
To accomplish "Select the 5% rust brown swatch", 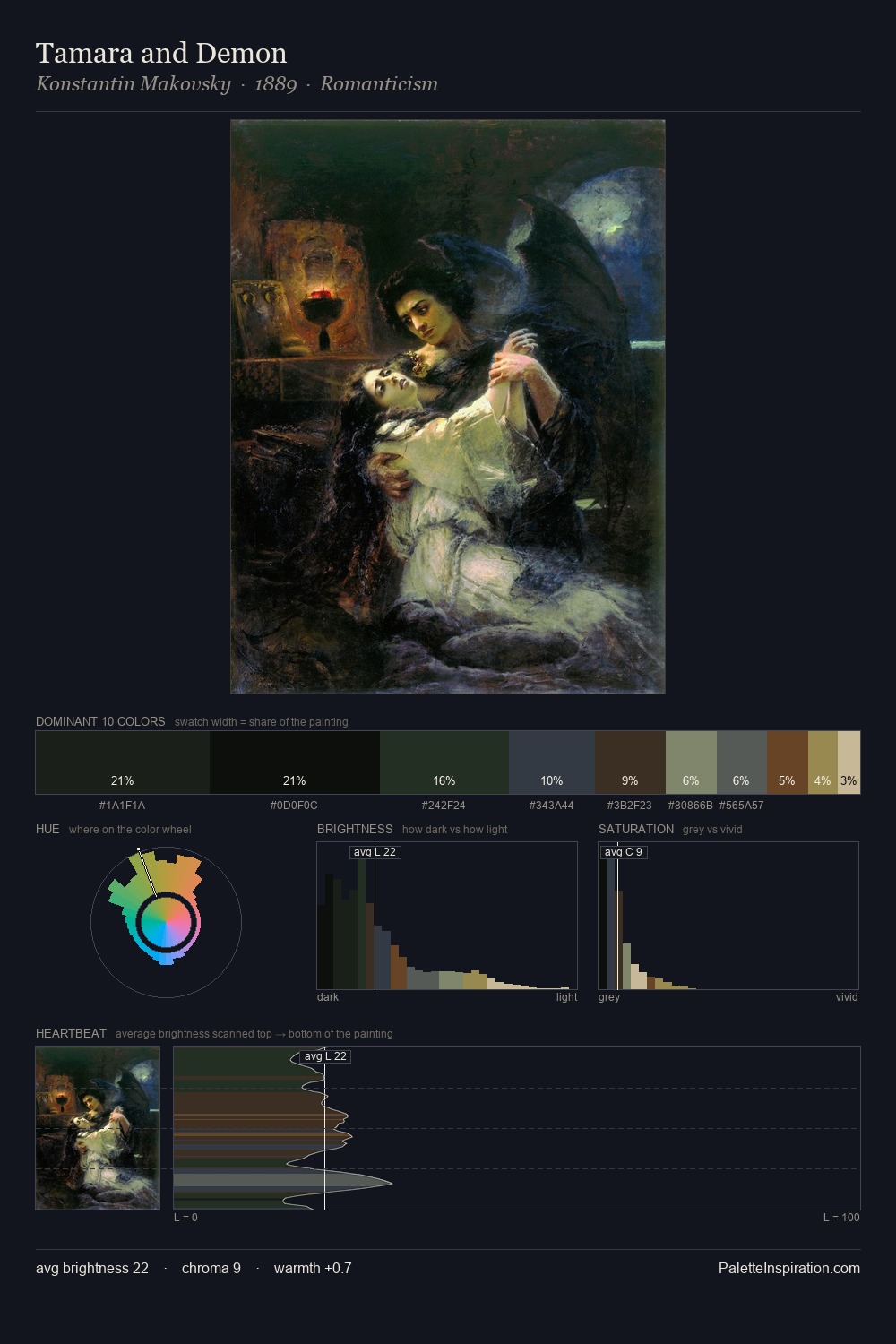I will [788, 762].
